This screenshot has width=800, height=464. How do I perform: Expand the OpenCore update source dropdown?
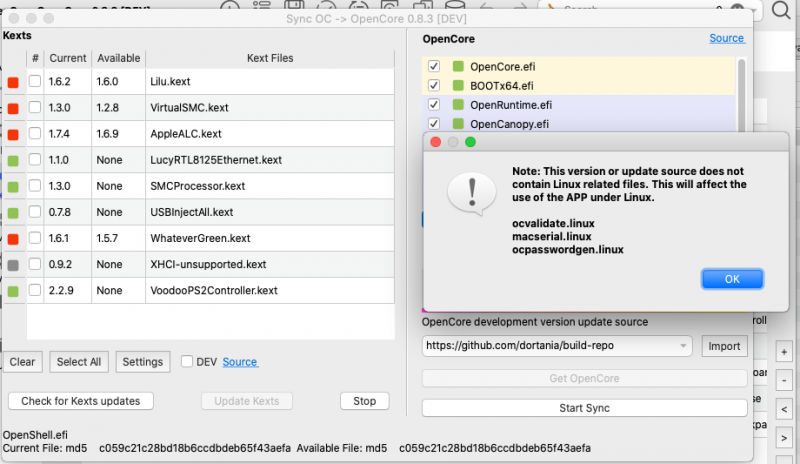(x=684, y=346)
